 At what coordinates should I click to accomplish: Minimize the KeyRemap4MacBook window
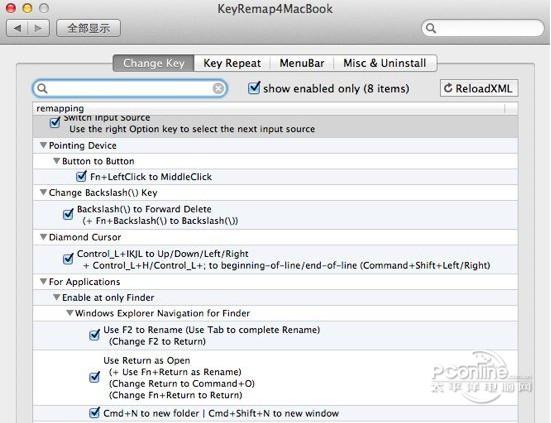click(x=27, y=8)
